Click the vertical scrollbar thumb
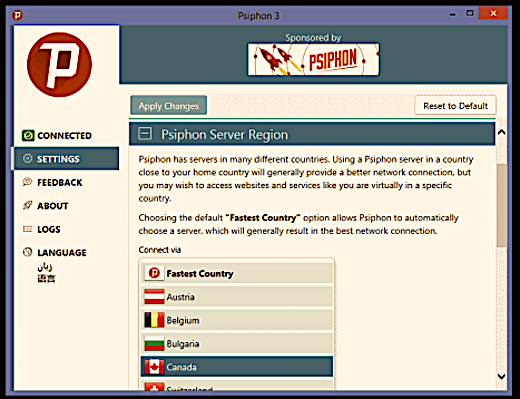520x399 pixels. tap(501, 205)
